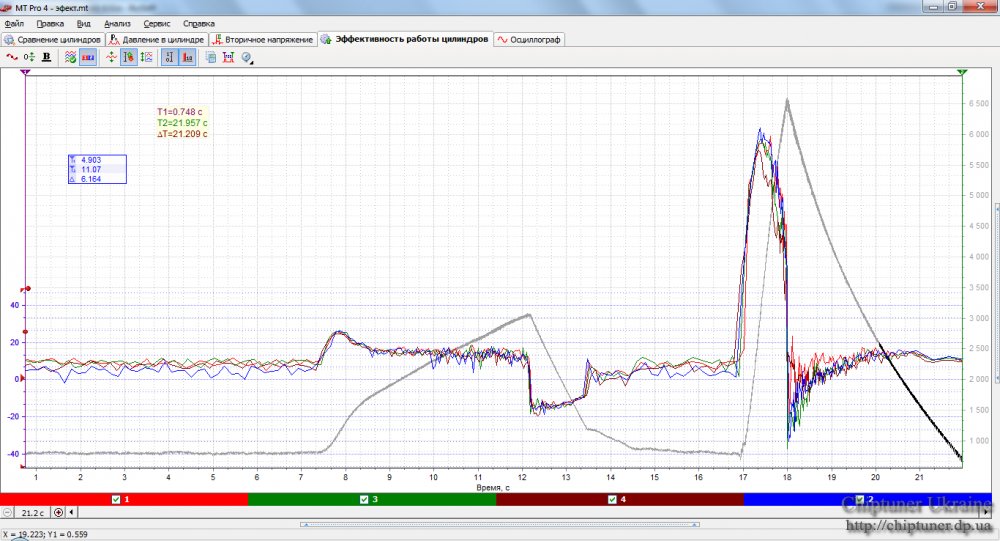Open the Сервис menu
This screenshot has height=541, width=1000.
(x=157, y=24)
